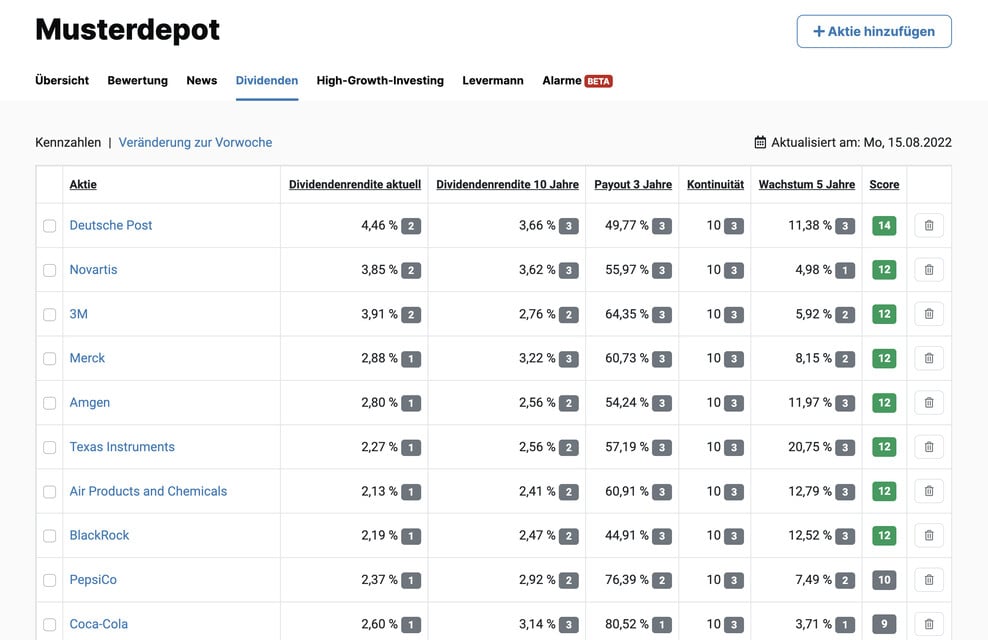Image resolution: width=988 pixels, height=640 pixels.
Task: Select the PepsiCo checkbox
Action: (x=49, y=580)
